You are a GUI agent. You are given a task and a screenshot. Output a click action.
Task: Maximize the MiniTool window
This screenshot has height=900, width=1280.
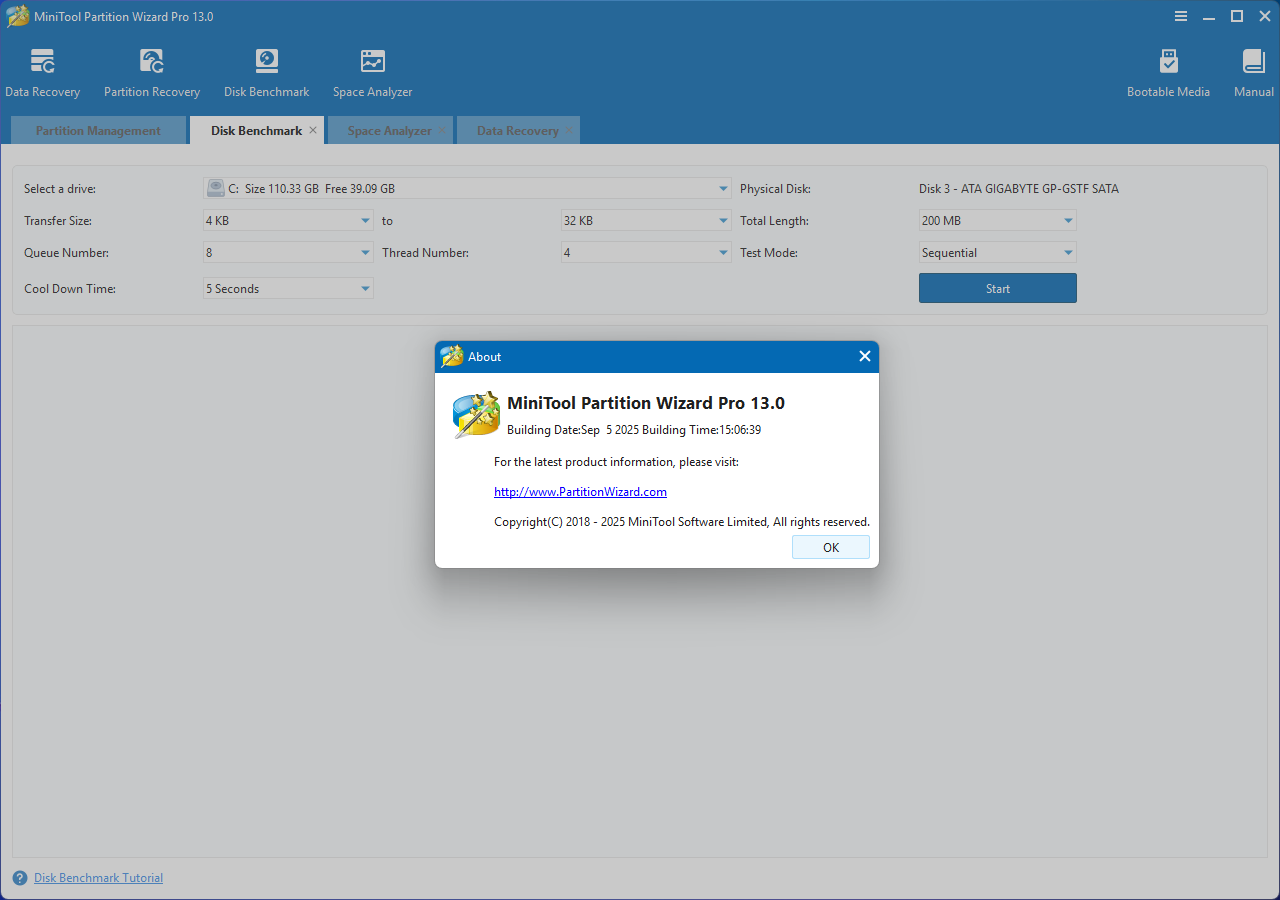coord(1237,16)
